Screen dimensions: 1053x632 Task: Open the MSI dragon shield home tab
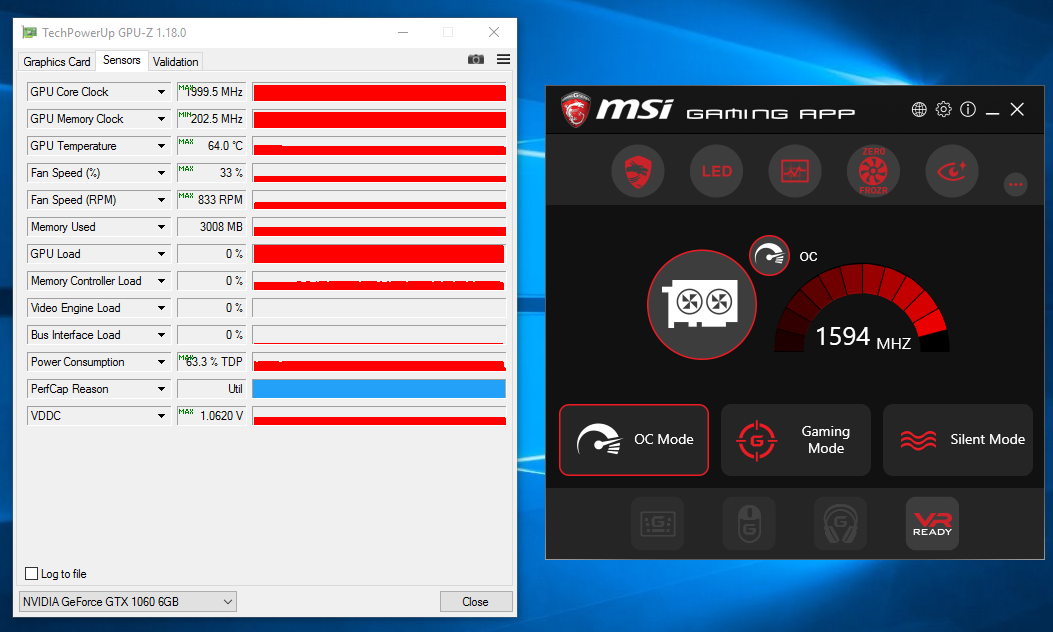pos(637,171)
